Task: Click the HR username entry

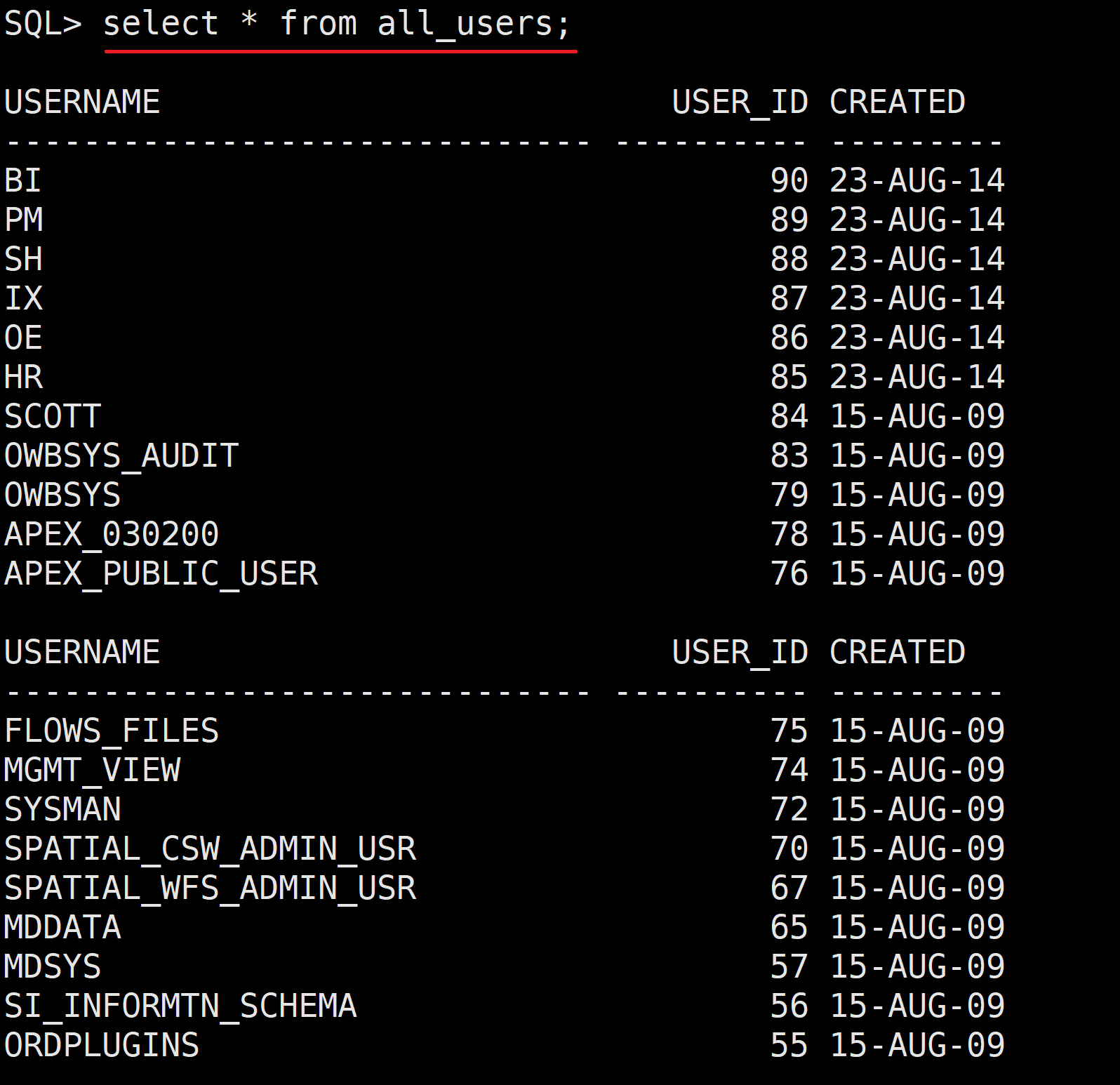Action: pyautogui.click(x=23, y=378)
